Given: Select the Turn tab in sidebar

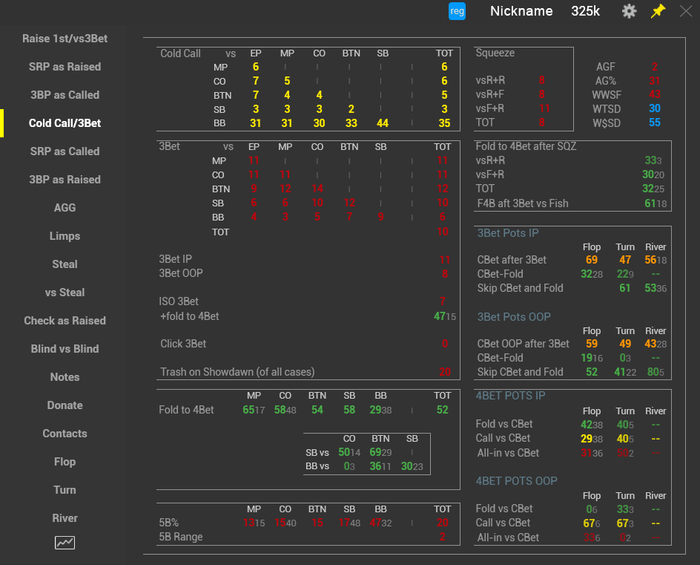Looking at the screenshot, I should (x=65, y=490).
